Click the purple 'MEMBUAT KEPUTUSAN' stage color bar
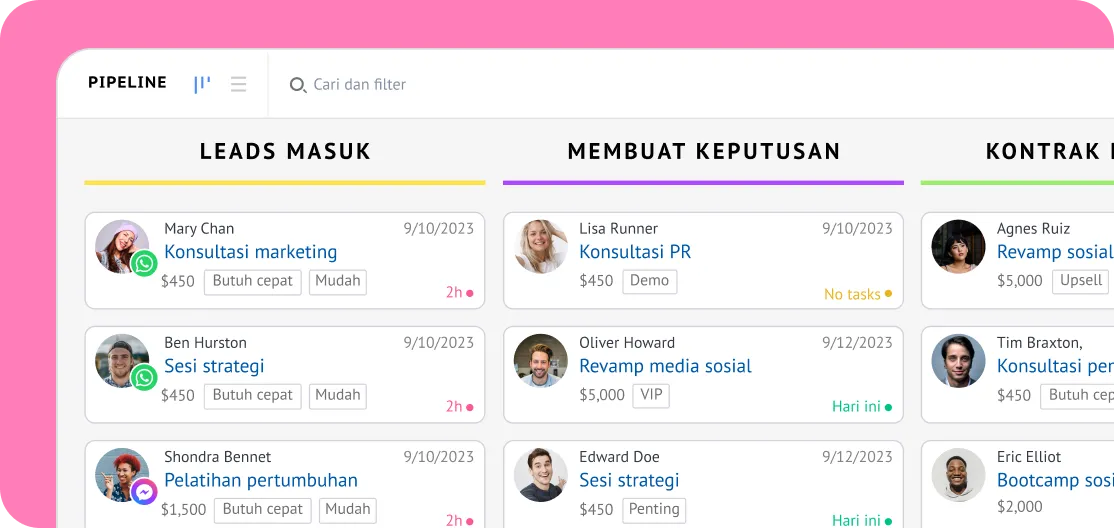 coord(703,183)
